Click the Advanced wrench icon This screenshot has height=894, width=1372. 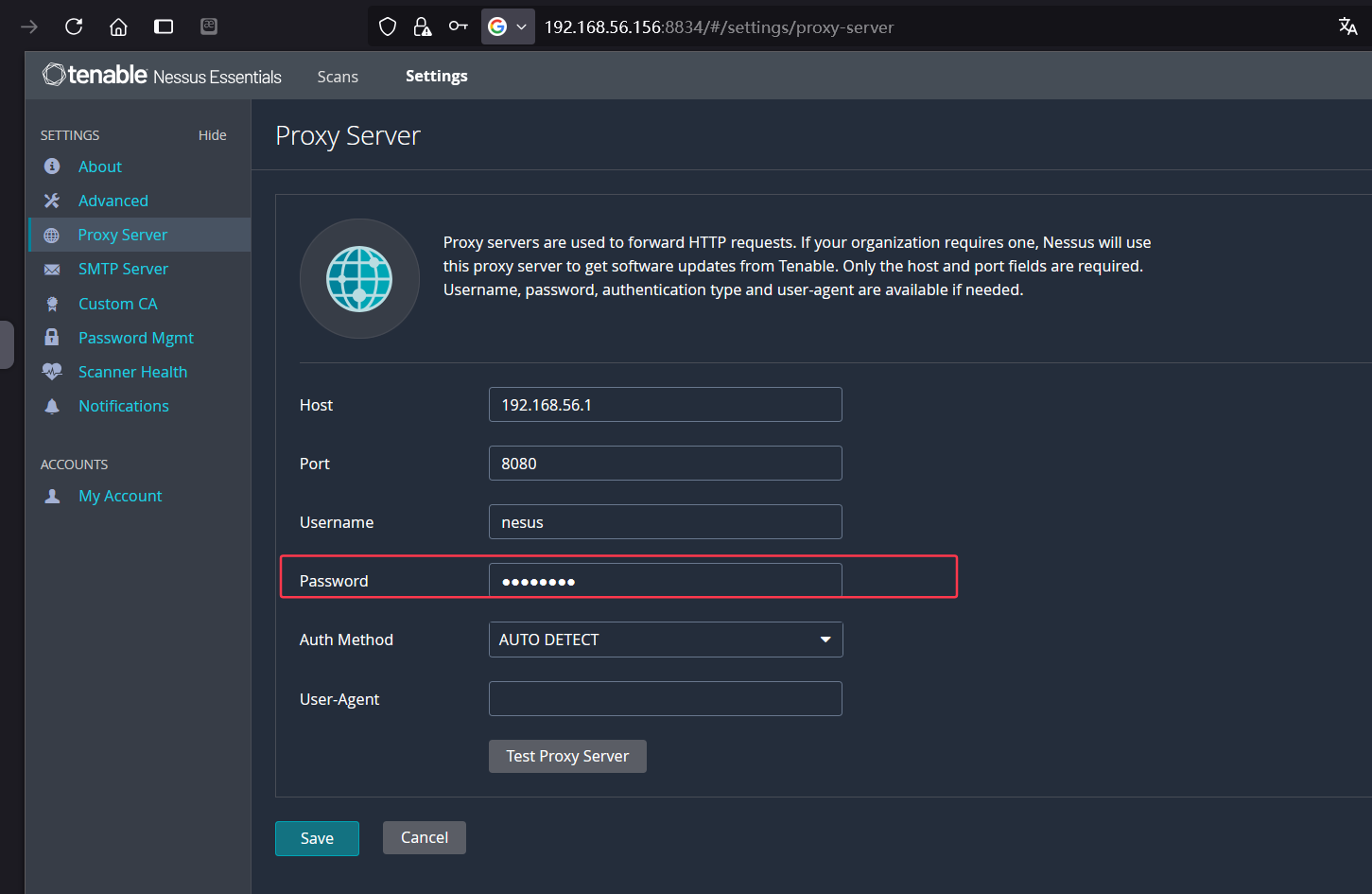coord(52,201)
